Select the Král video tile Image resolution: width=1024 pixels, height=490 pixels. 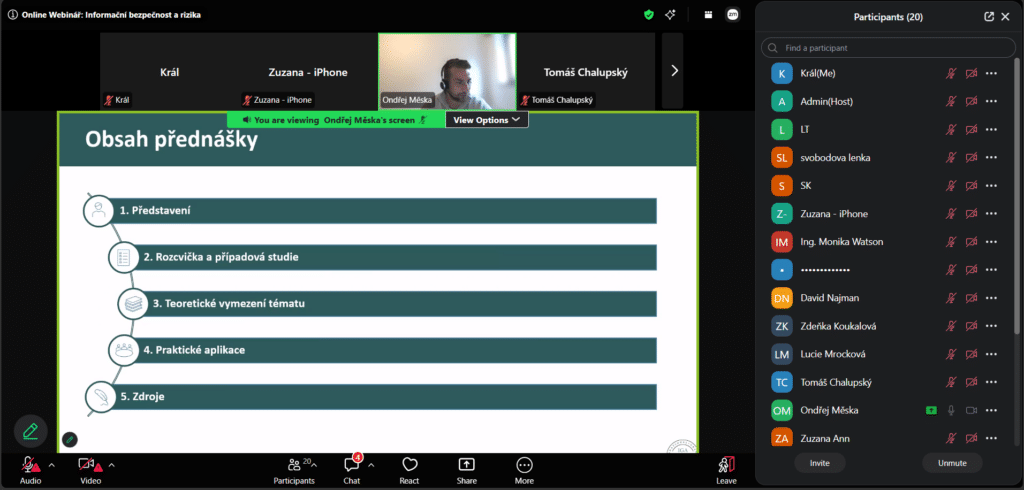(169, 71)
